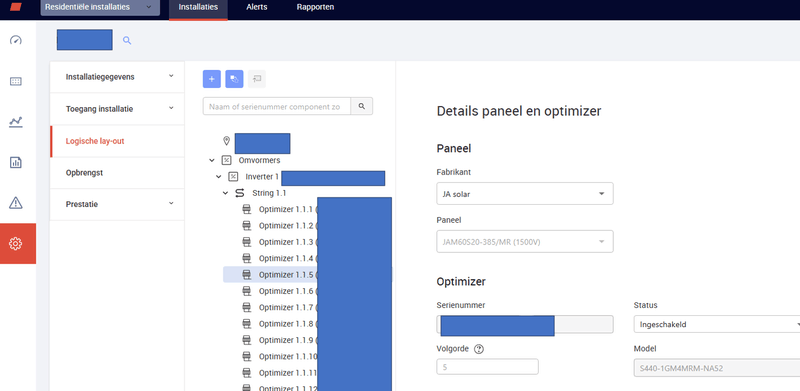
Task: Click the Optimizer 1.1.7 panel icon
Action: (247, 307)
